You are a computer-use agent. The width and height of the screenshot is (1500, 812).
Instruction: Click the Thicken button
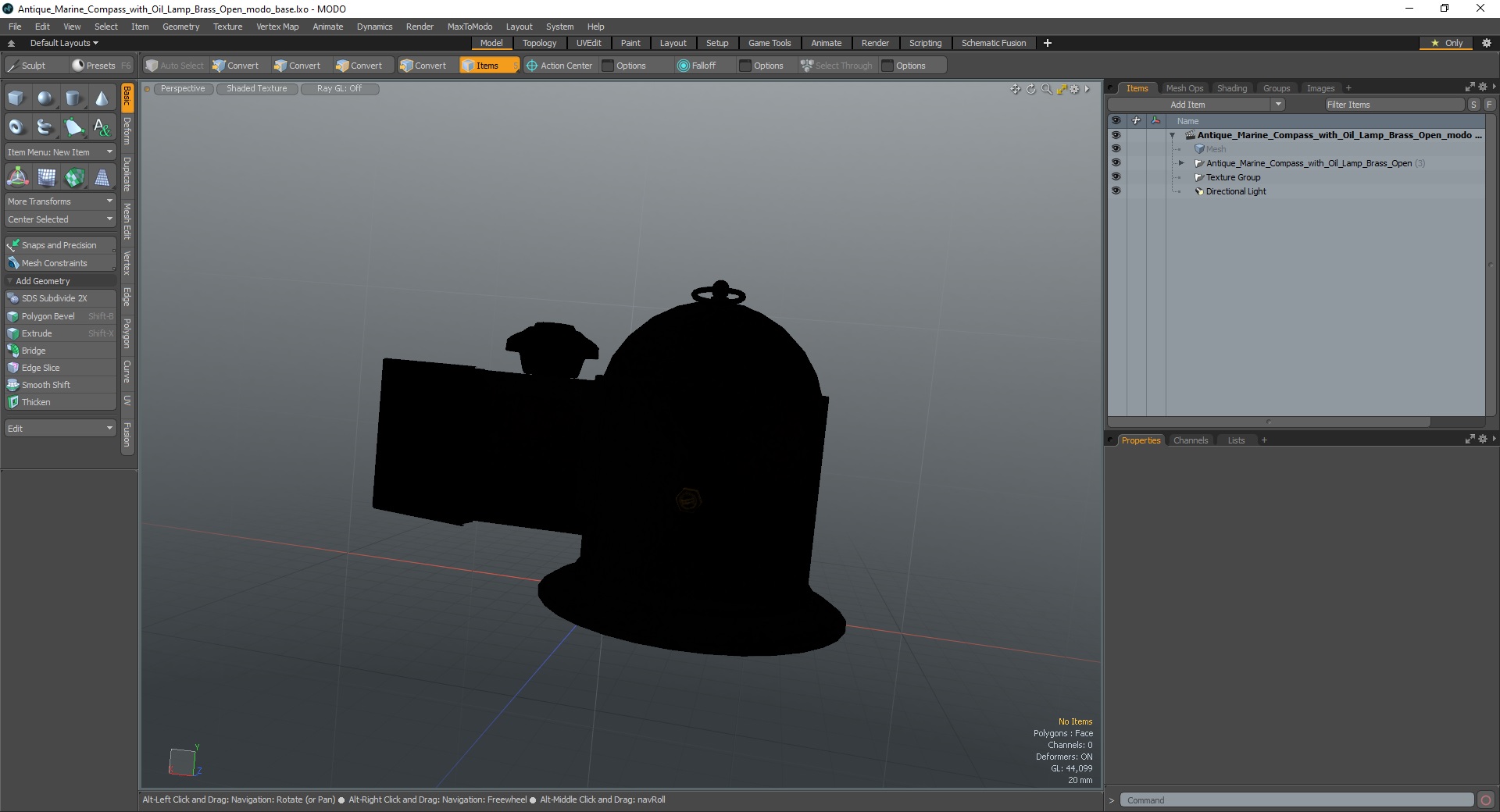coord(60,402)
